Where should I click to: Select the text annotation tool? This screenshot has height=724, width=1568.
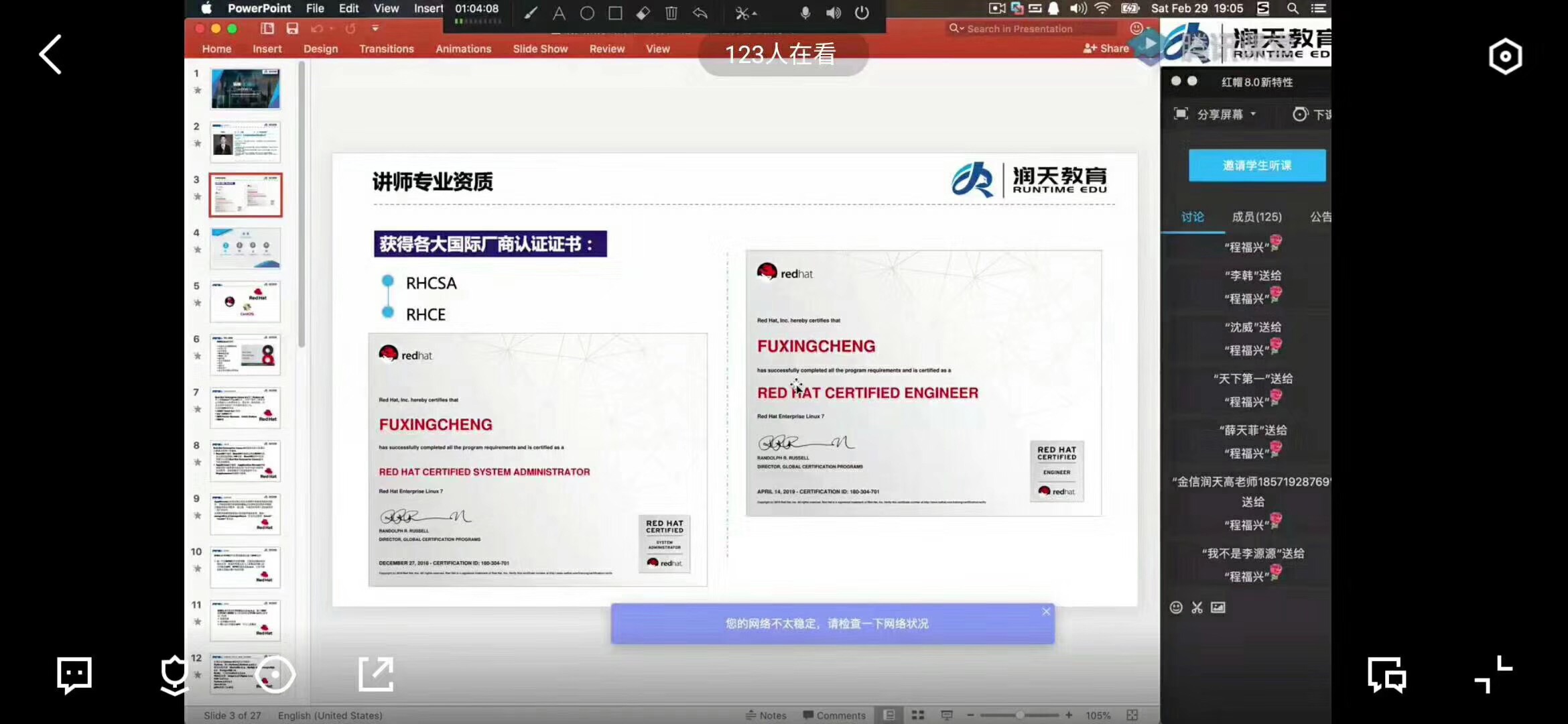[x=559, y=13]
